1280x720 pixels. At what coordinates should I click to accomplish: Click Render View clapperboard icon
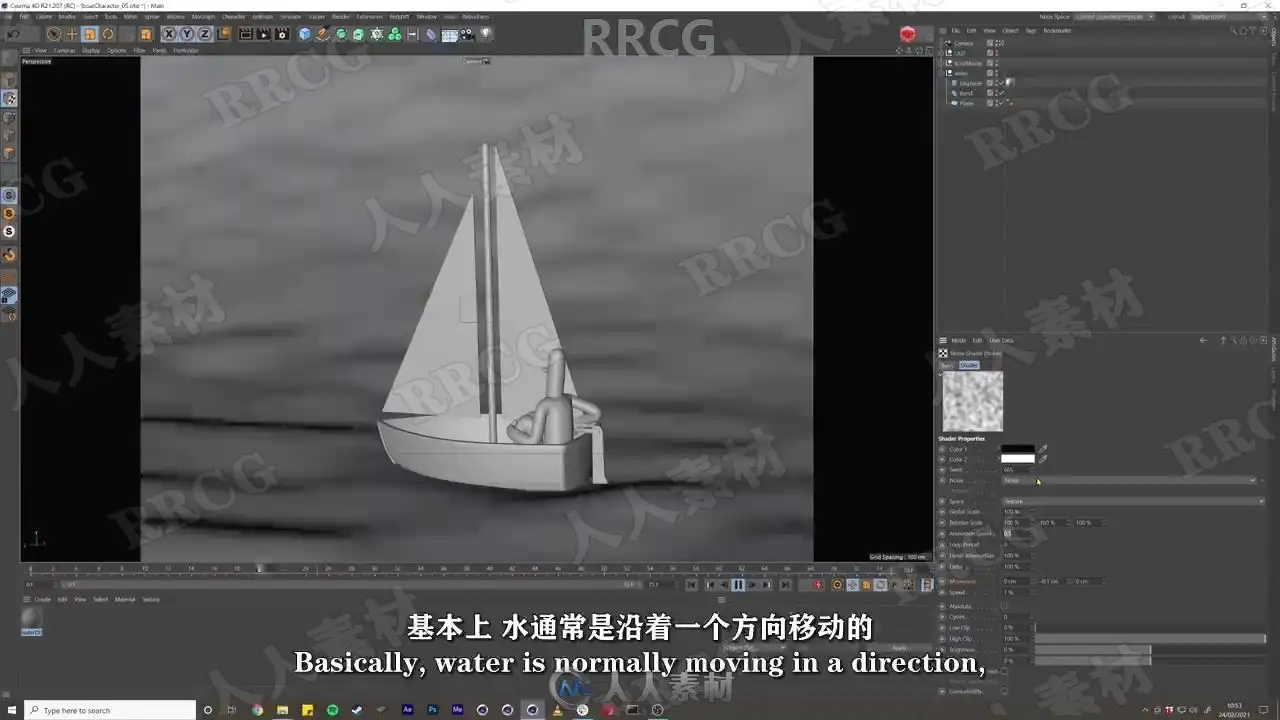tap(246, 34)
